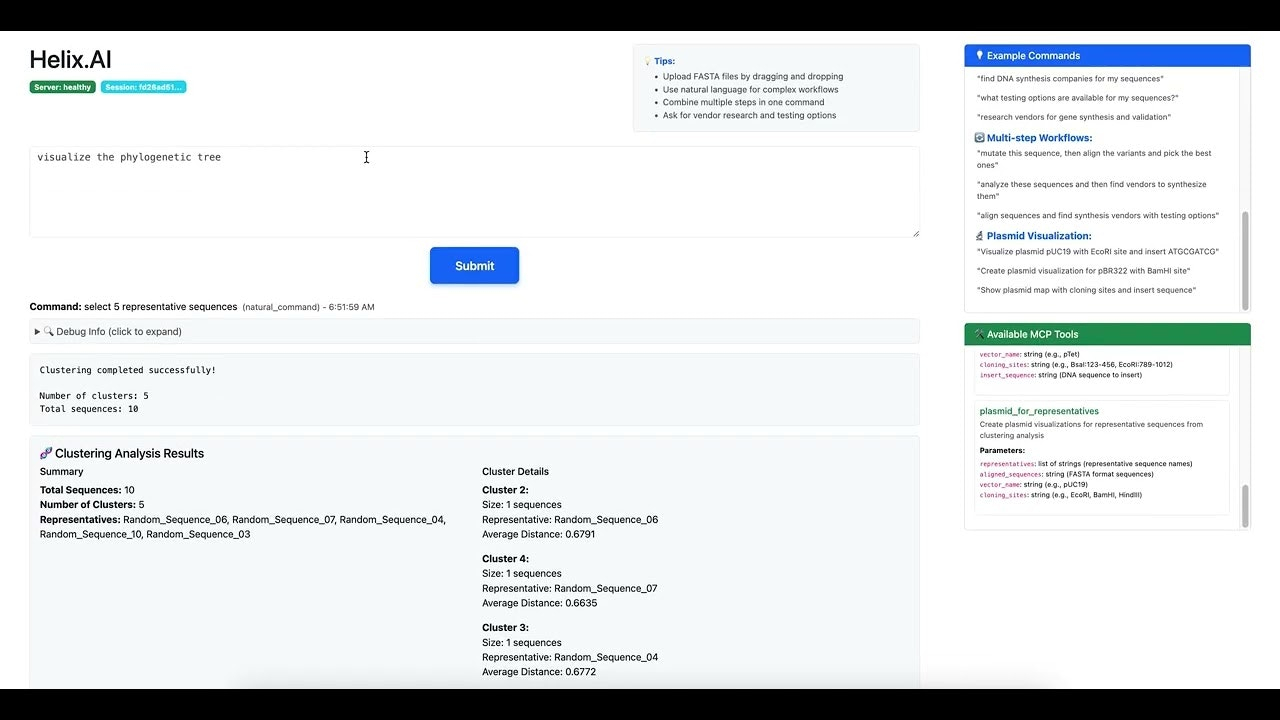Image resolution: width=1280 pixels, height=720 pixels.
Task: Click the 'Number of Clusters: 5' summary line
Action: tap(92, 505)
